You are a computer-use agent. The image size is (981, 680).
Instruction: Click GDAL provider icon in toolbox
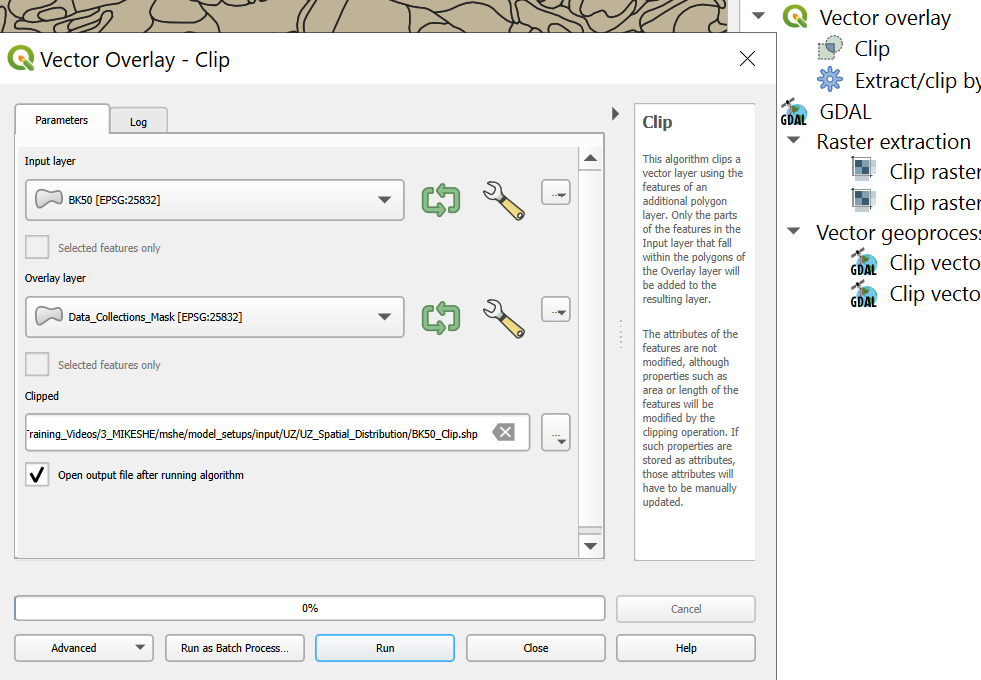(794, 111)
